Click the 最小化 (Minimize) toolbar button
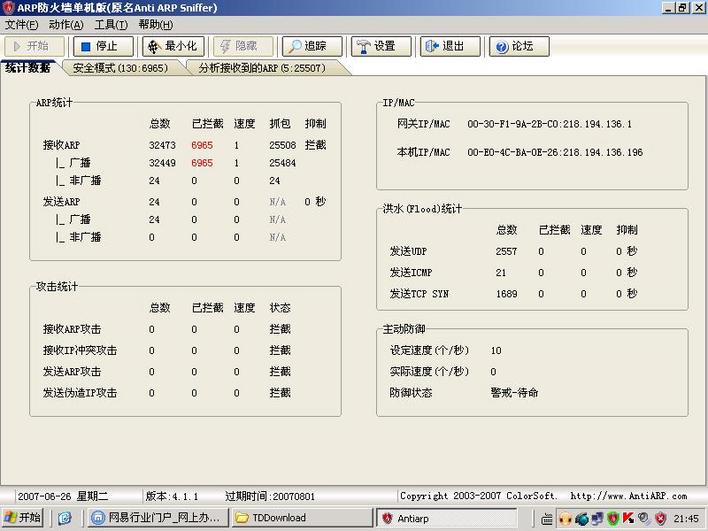The width and height of the screenshot is (708, 531). (x=172, y=46)
